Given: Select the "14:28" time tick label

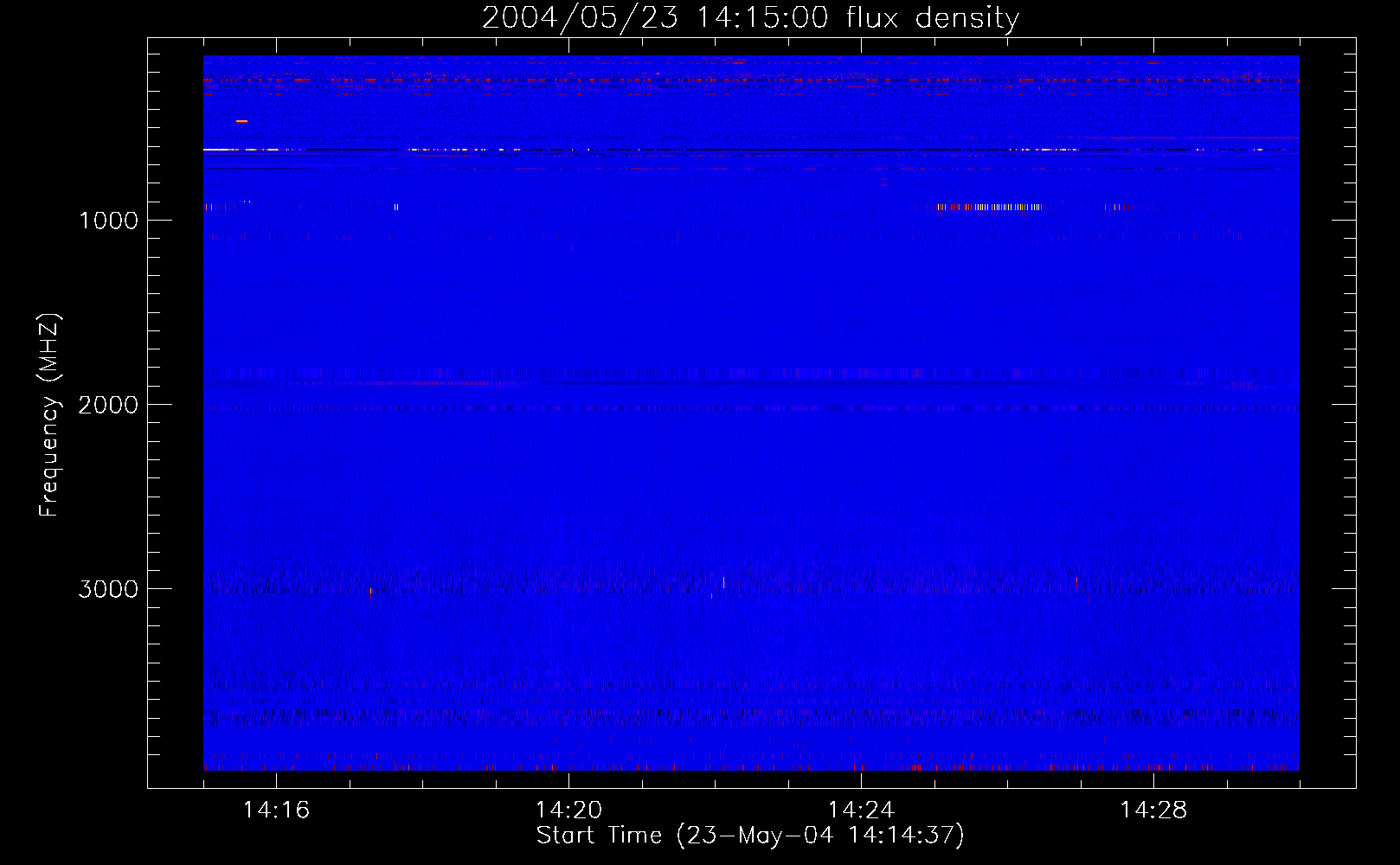Looking at the screenshot, I should point(1153,810).
